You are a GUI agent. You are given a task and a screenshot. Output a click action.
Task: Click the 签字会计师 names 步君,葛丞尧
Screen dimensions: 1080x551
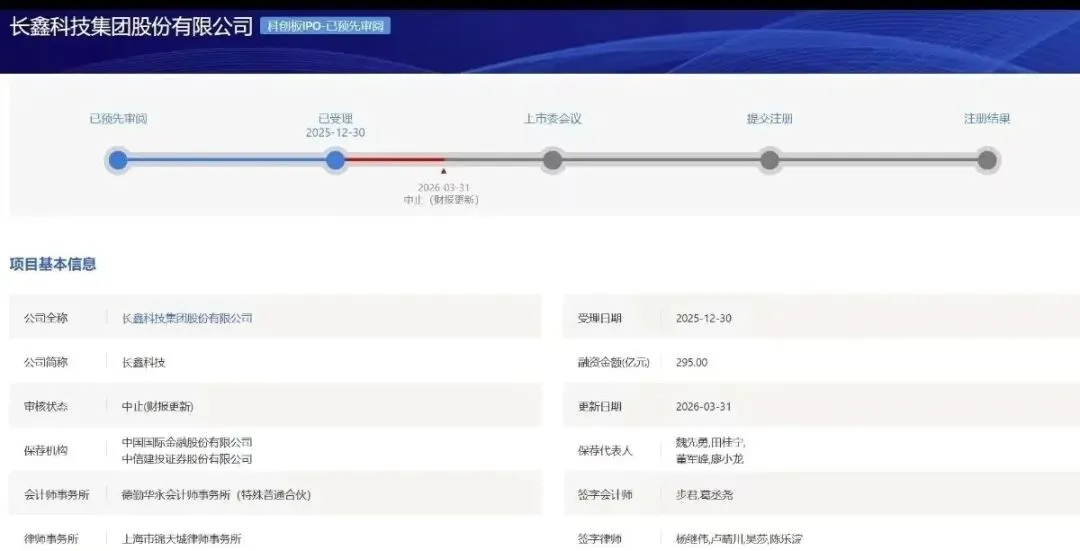coord(704,495)
